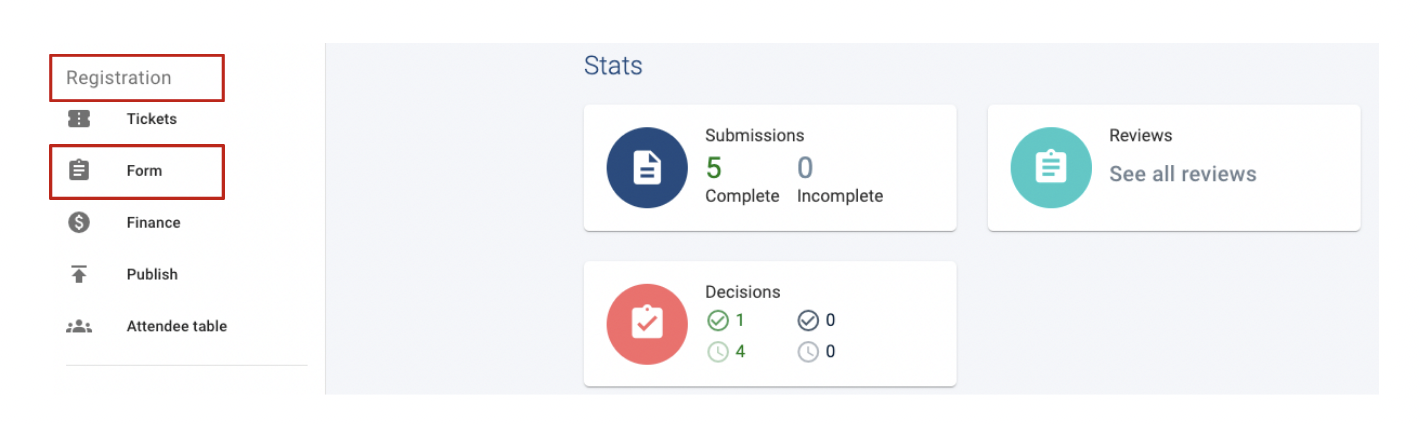This screenshot has height=424, width=1420.
Task: Click the green pending clock icon
Action: click(717, 351)
